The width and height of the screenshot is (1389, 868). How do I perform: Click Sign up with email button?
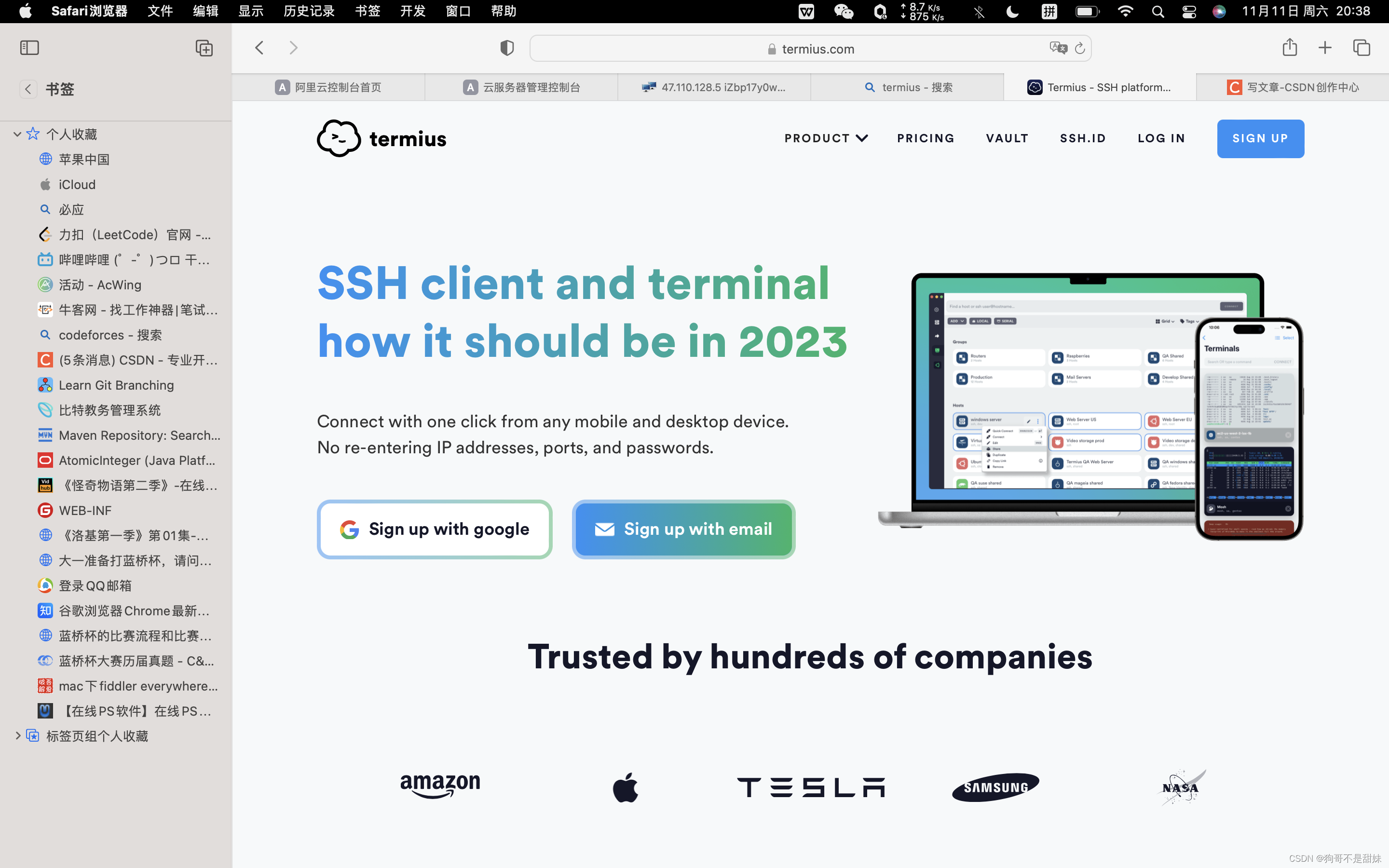[x=684, y=528]
